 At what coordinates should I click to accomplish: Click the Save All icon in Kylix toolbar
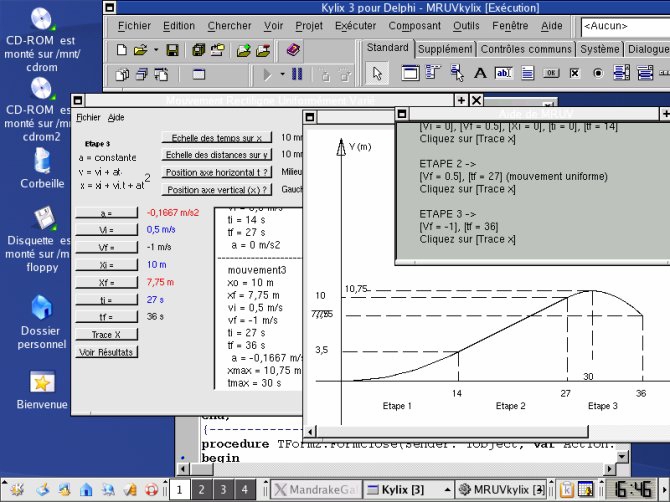[198, 50]
